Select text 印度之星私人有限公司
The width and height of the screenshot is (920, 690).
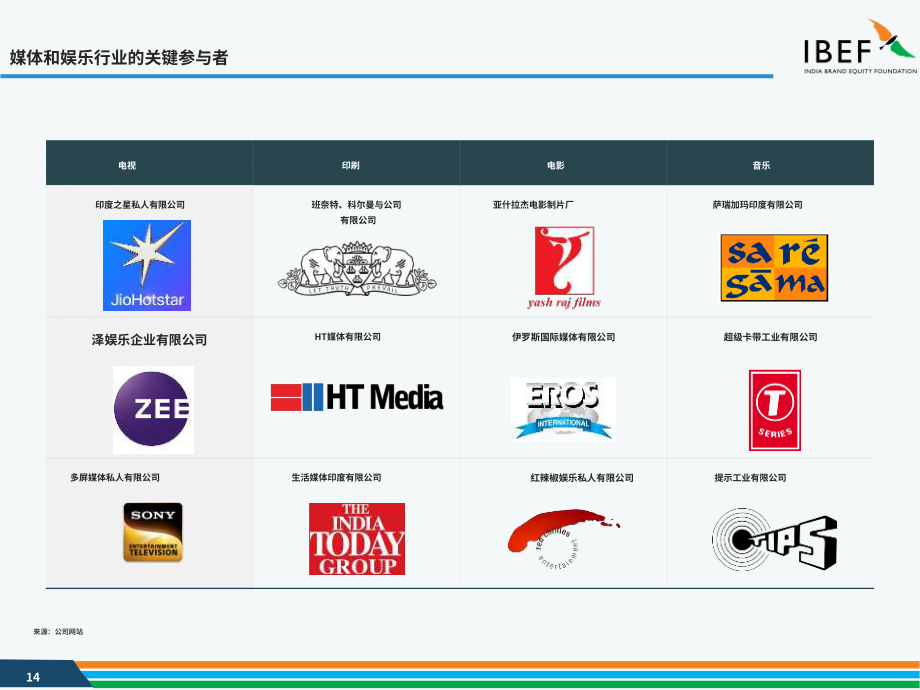[140, 205]
